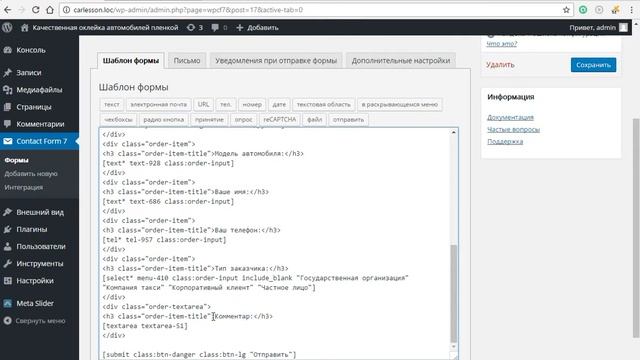
Task: Click the Сохранить button
Action: [593, 65]
